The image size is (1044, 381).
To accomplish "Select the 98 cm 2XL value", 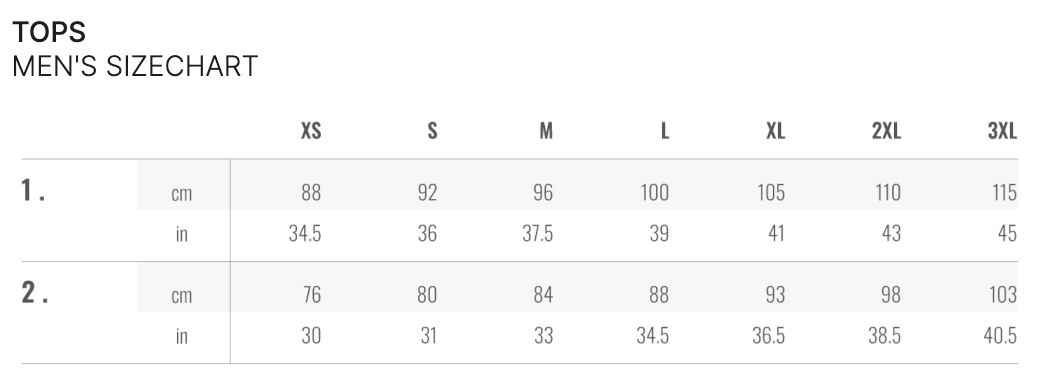I will pos(890,294).
